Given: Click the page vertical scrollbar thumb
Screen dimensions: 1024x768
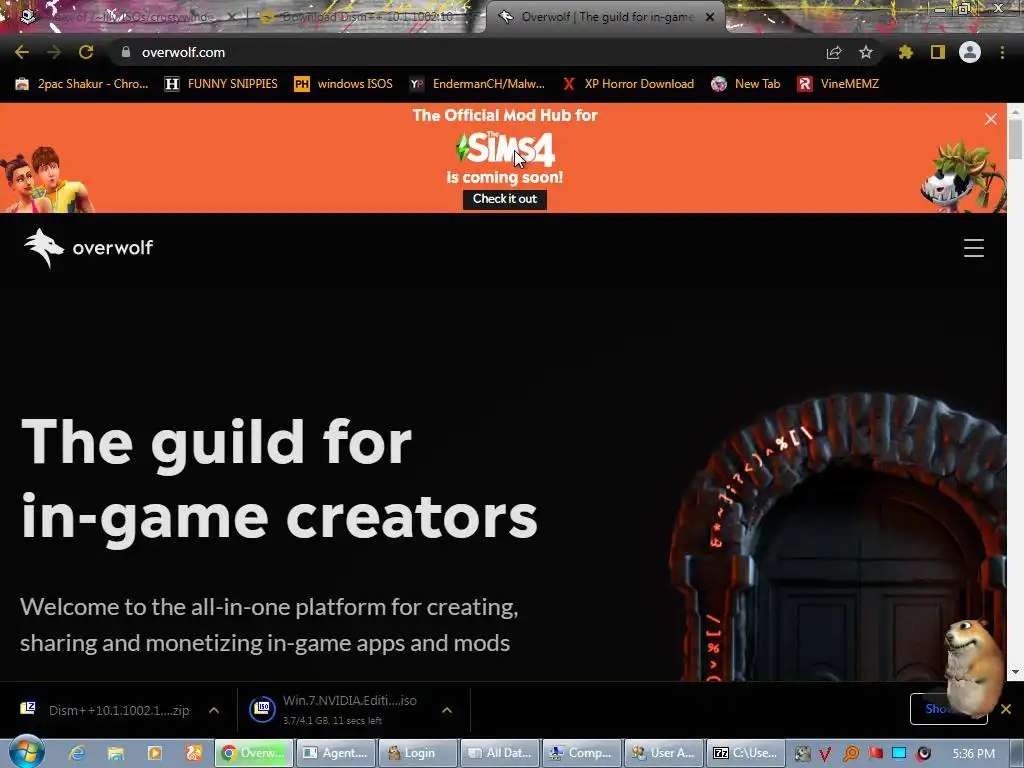Looking at the screenshot, I should (1015, 140).
